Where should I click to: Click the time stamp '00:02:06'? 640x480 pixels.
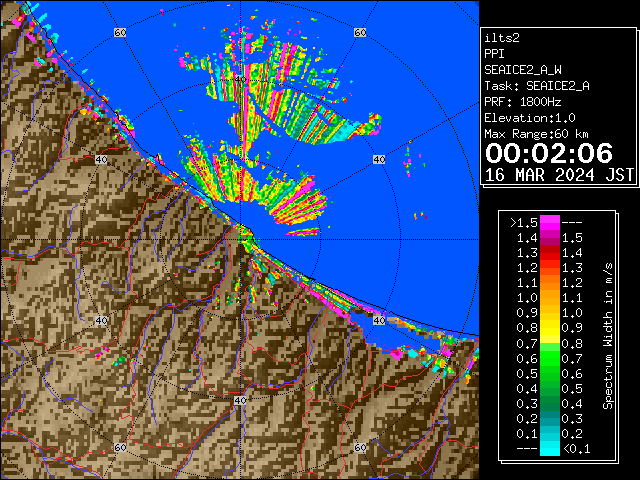[549, 153]
